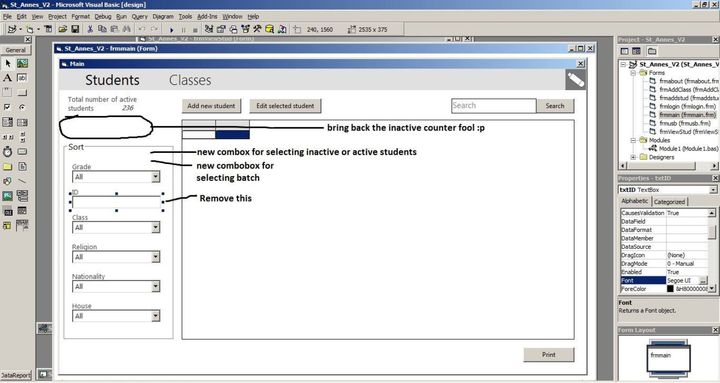Click the Font property ellipsis button

703,281
